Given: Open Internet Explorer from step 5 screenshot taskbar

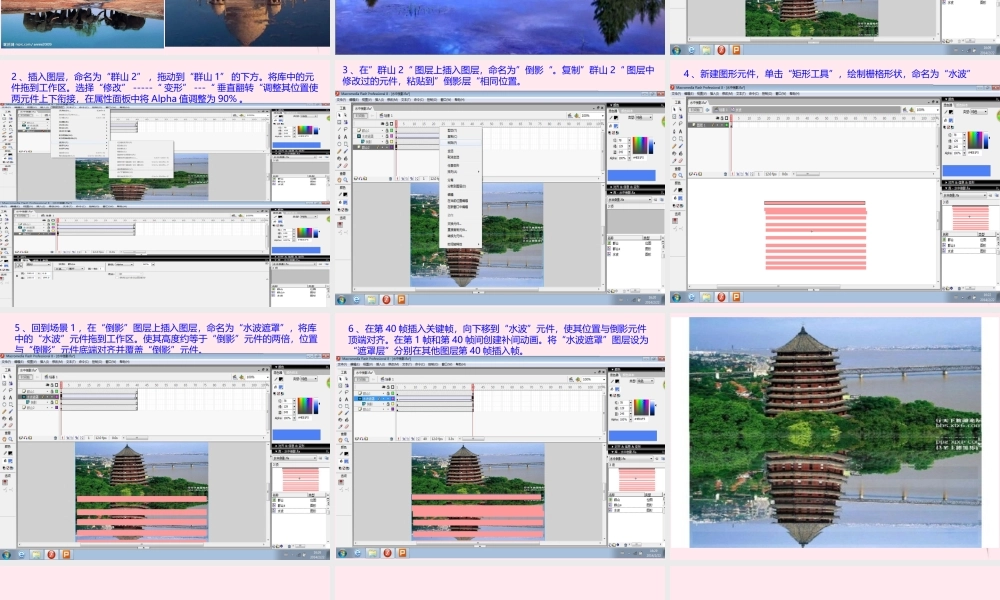Looking at the screenshot, I should (x=20, y=554).
